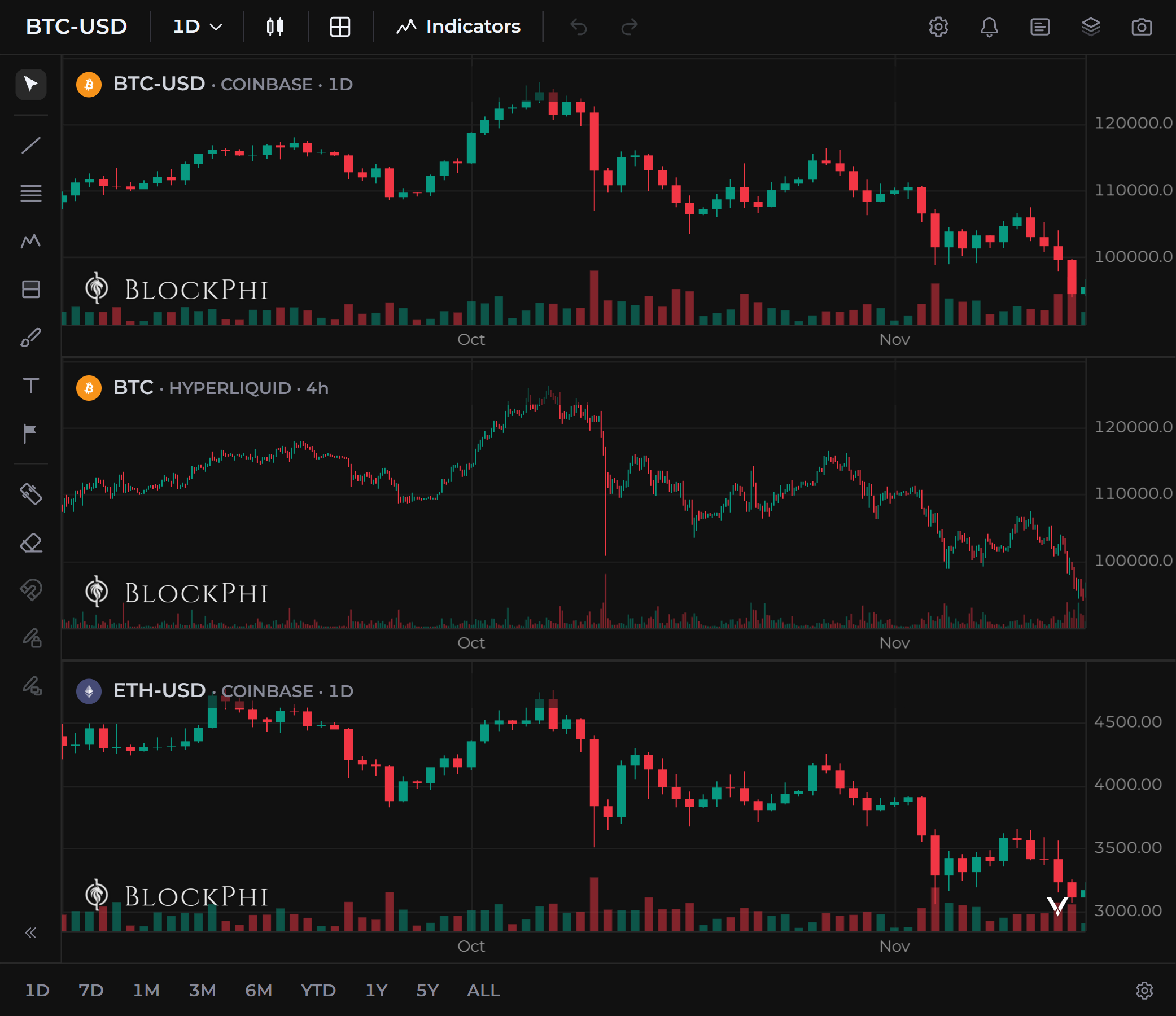Take a chart snapshot with camera icon
Screen dimensions: 1176x1016
tap(1142, 27)
